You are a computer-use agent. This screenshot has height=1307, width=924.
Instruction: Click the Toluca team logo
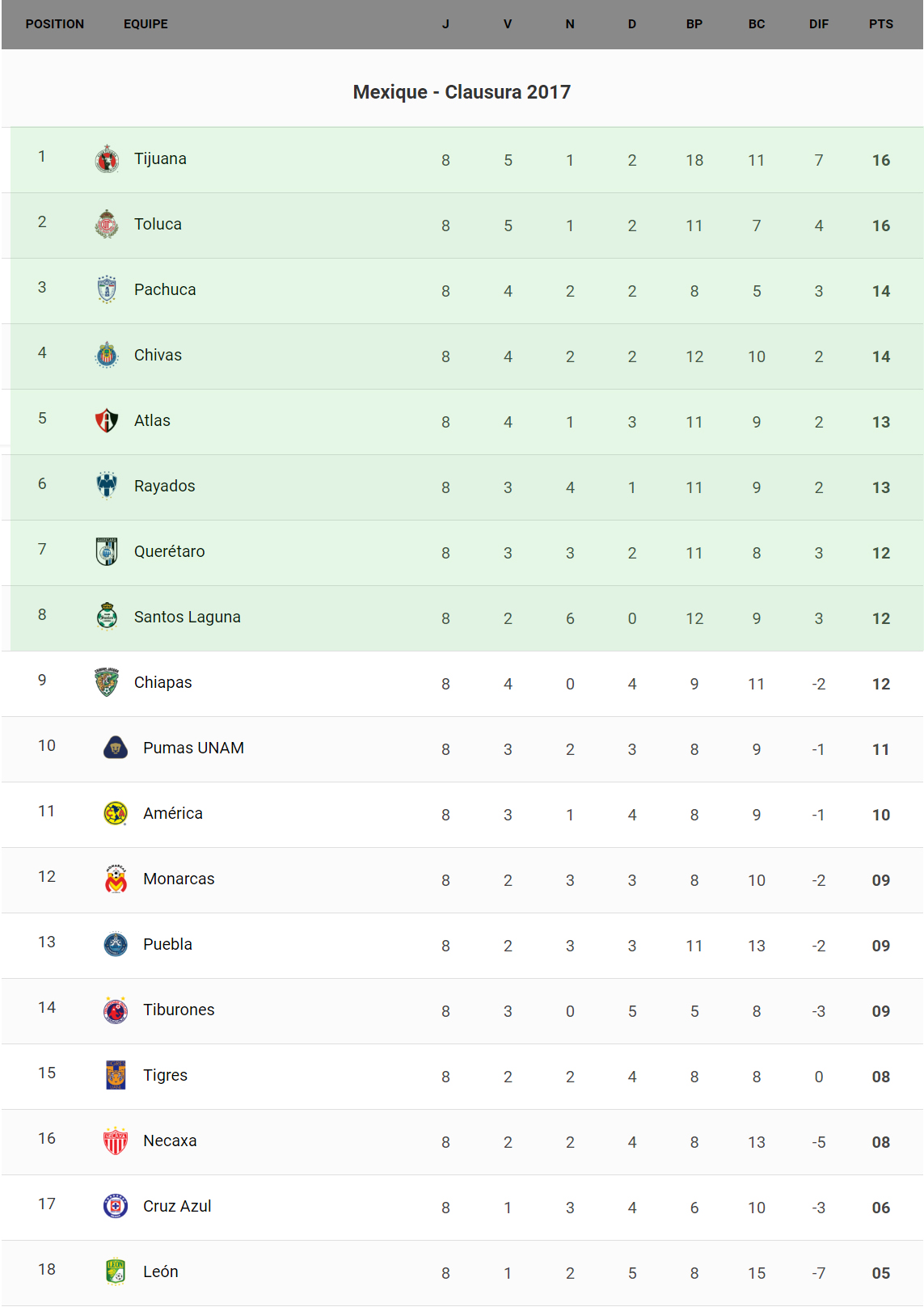coord(107,225)
